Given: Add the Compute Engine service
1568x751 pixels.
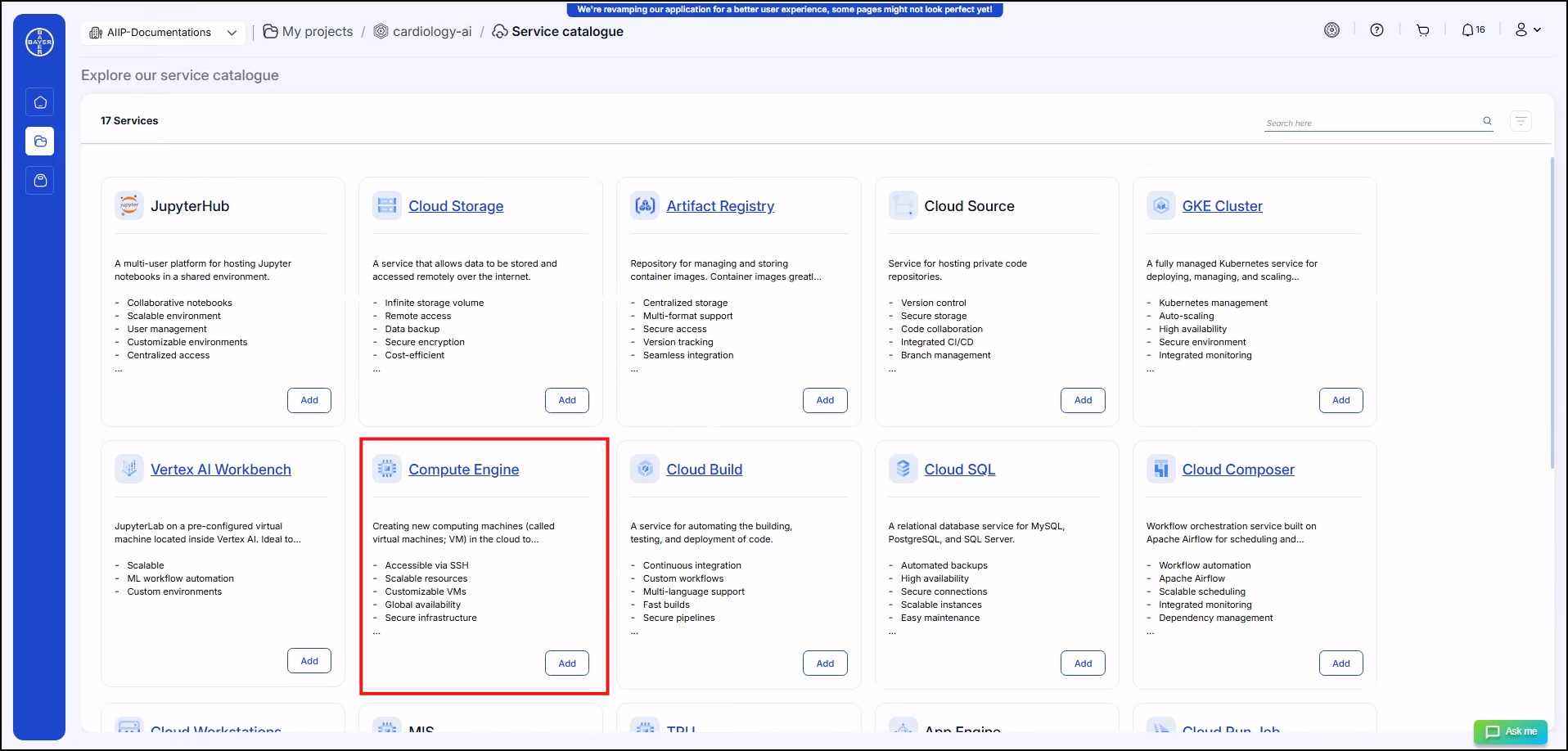Looking at the screenshot, I should coord(567,663).
